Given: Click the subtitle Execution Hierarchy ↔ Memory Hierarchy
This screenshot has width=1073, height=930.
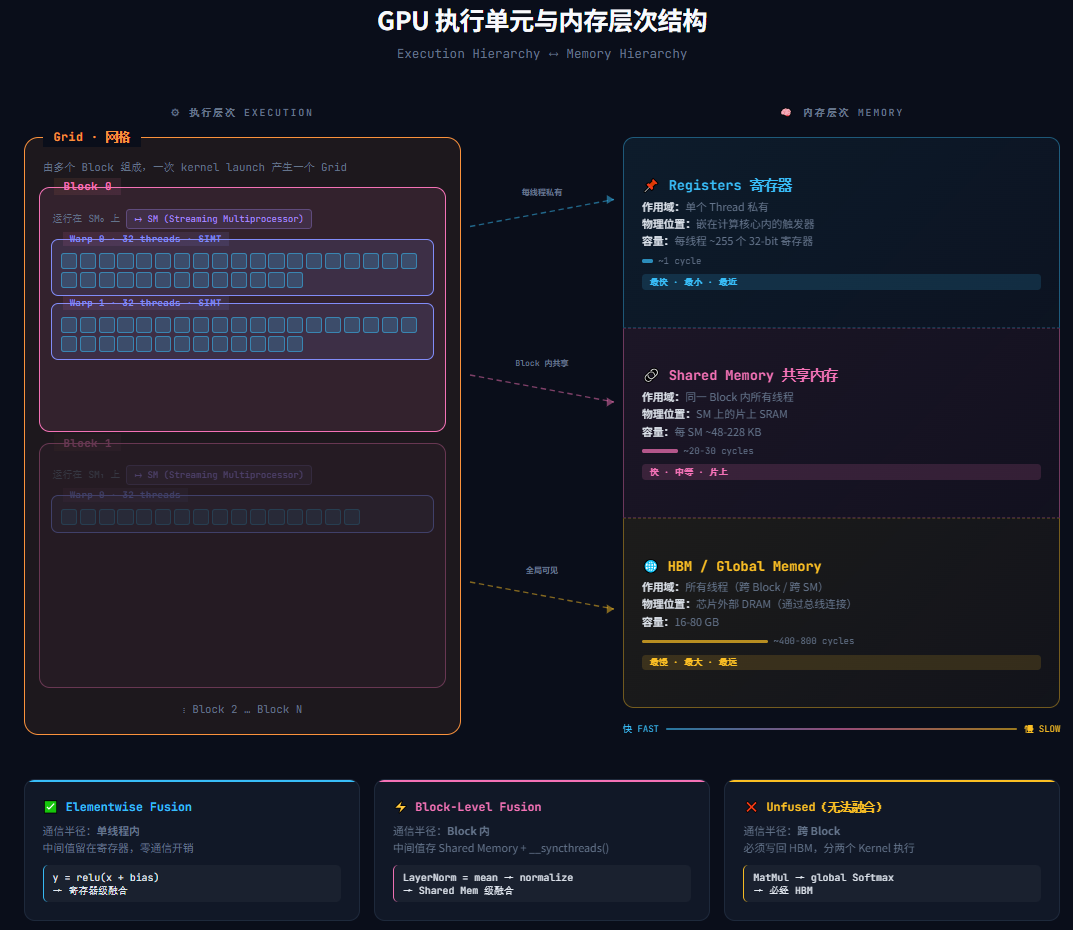Looking at the screenshot, I should pos(542,53).
